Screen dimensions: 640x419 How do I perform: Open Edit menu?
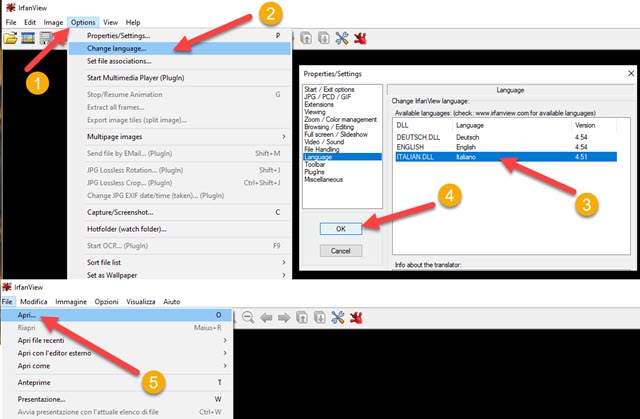(30, 22)
